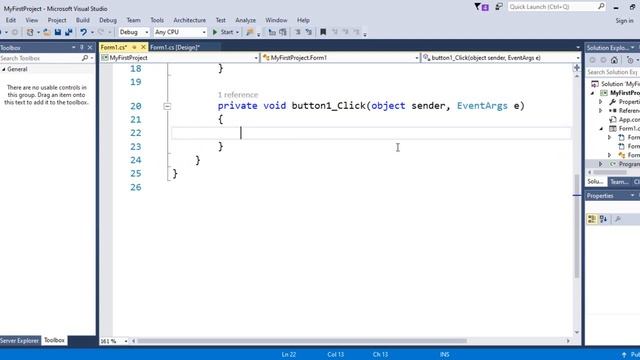The height and width of the screenshot is (360, 640).
Task: Click Solution Explorer Forward arrow icon
Action: click(x=603, y=60)
